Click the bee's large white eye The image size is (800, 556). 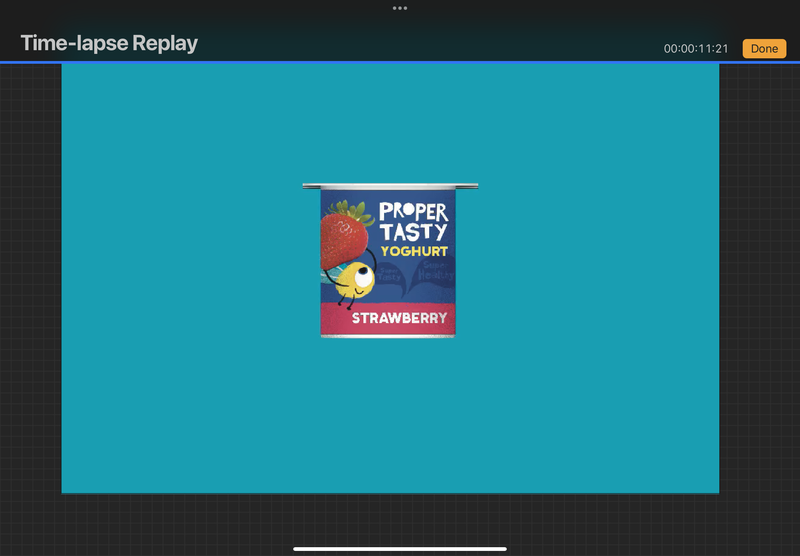[x=364, y=274]
